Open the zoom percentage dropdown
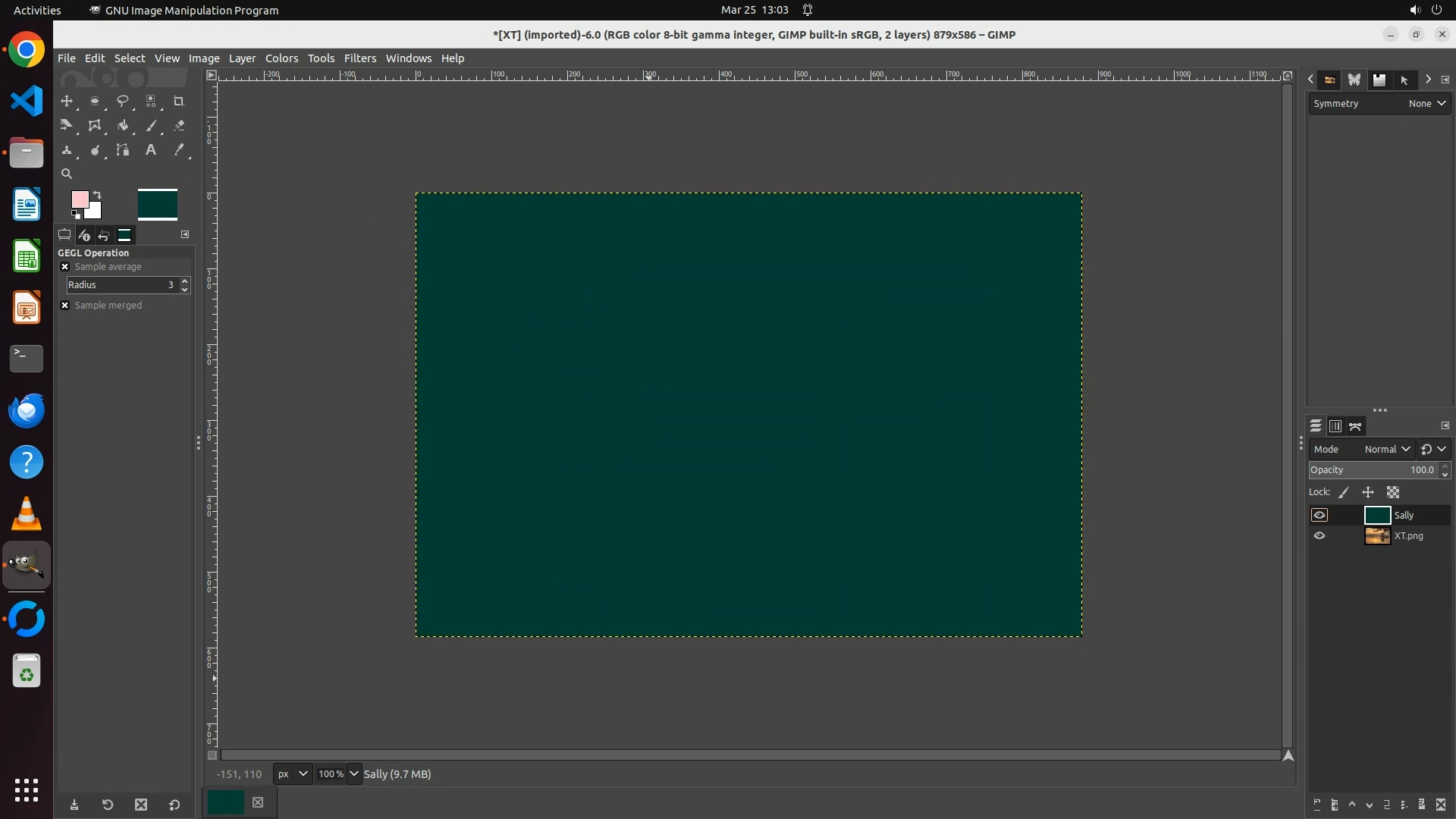Screen dimensions: 1456x819 (353, 774)
